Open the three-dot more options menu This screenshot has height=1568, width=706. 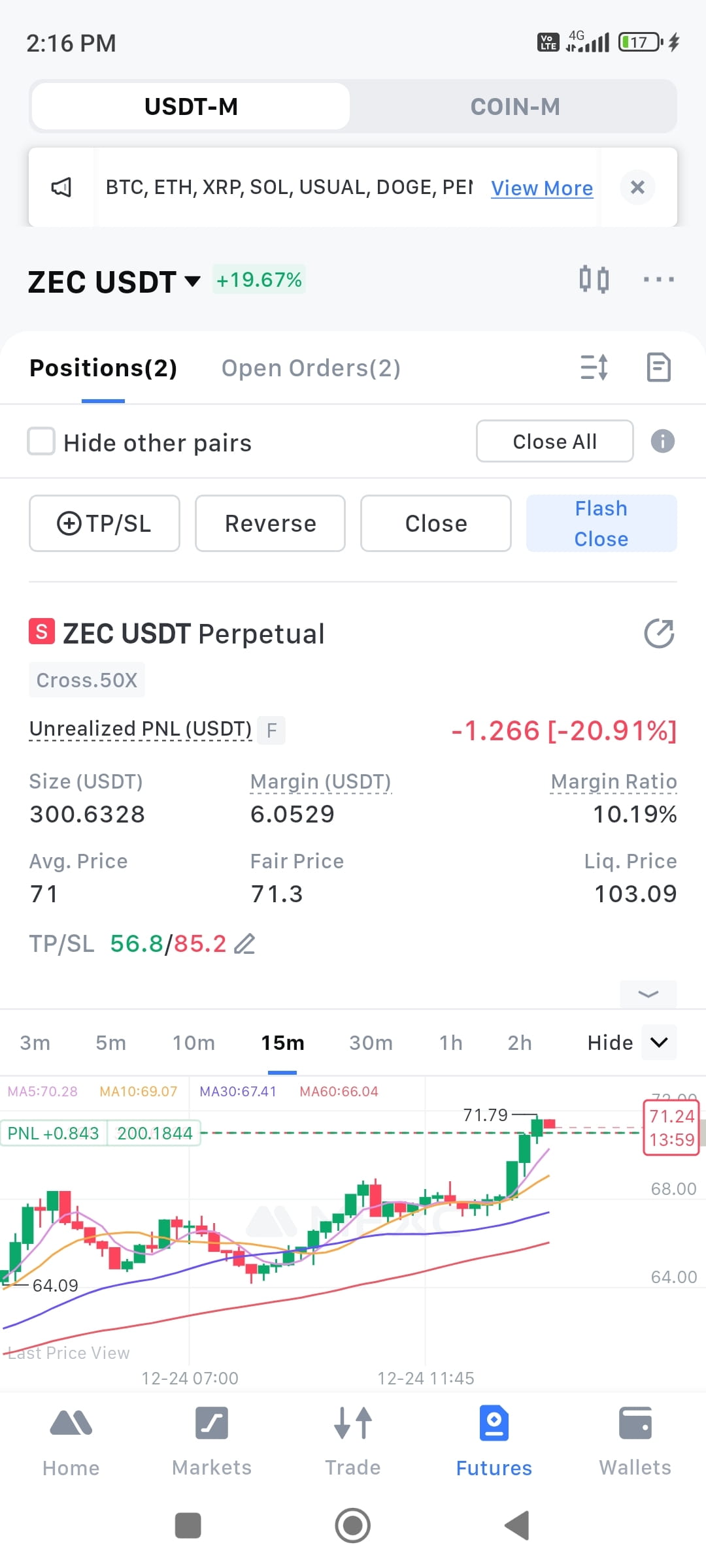pos(658,280)
